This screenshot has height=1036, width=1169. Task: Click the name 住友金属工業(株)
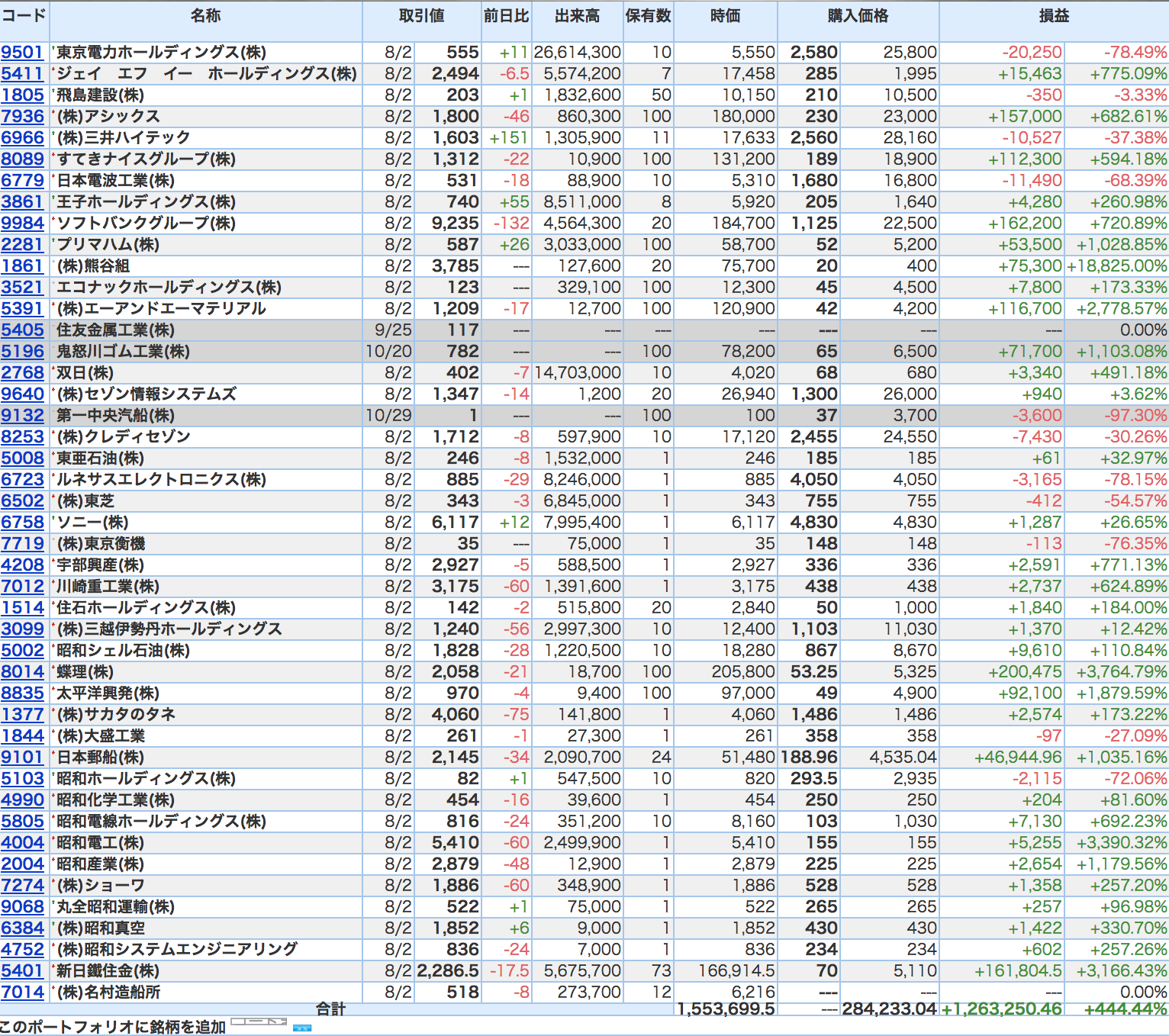(115, 330)
